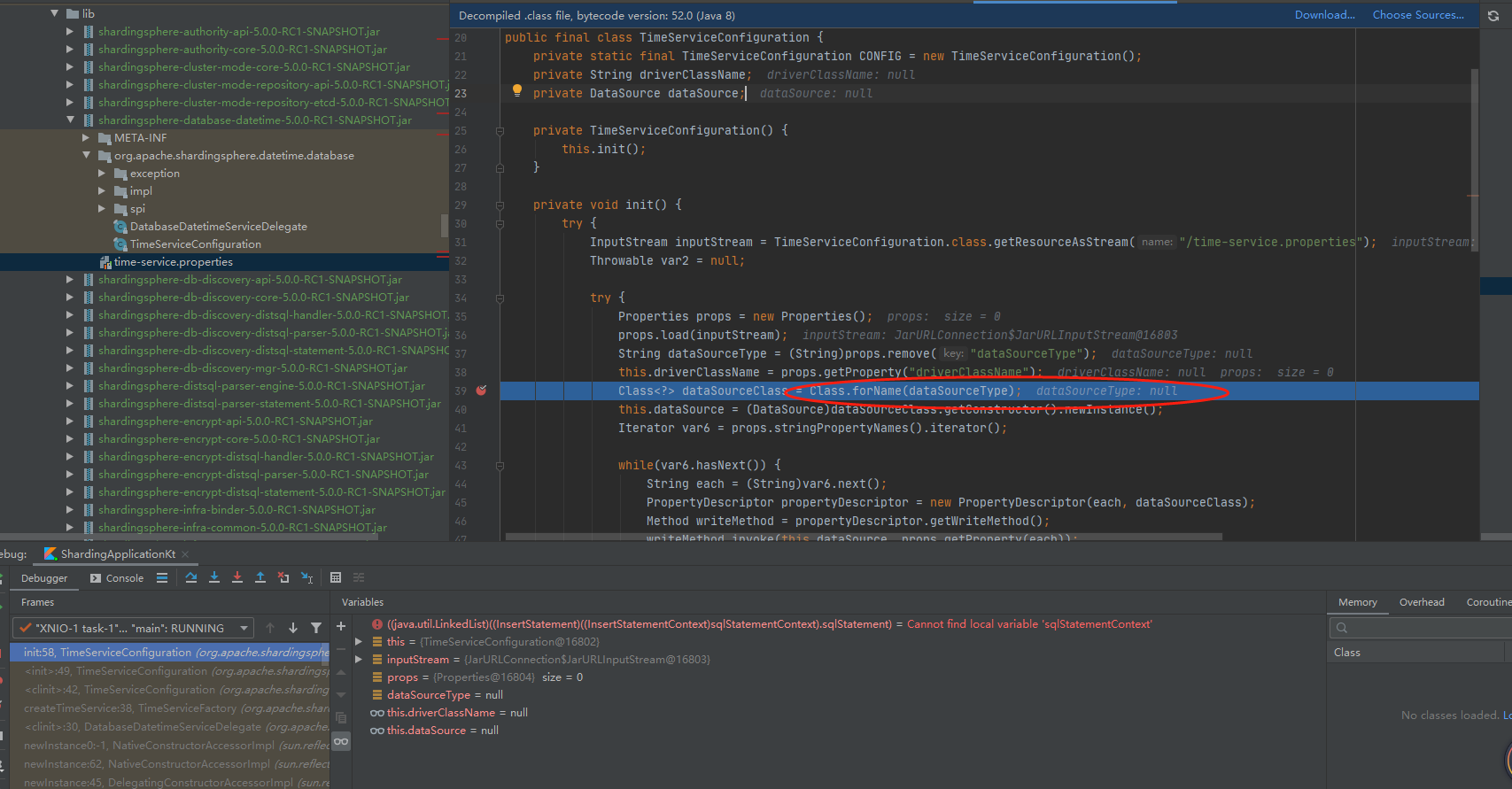Open the Overhead tab
The image size is (1512, 789).
coord(1422,602)
